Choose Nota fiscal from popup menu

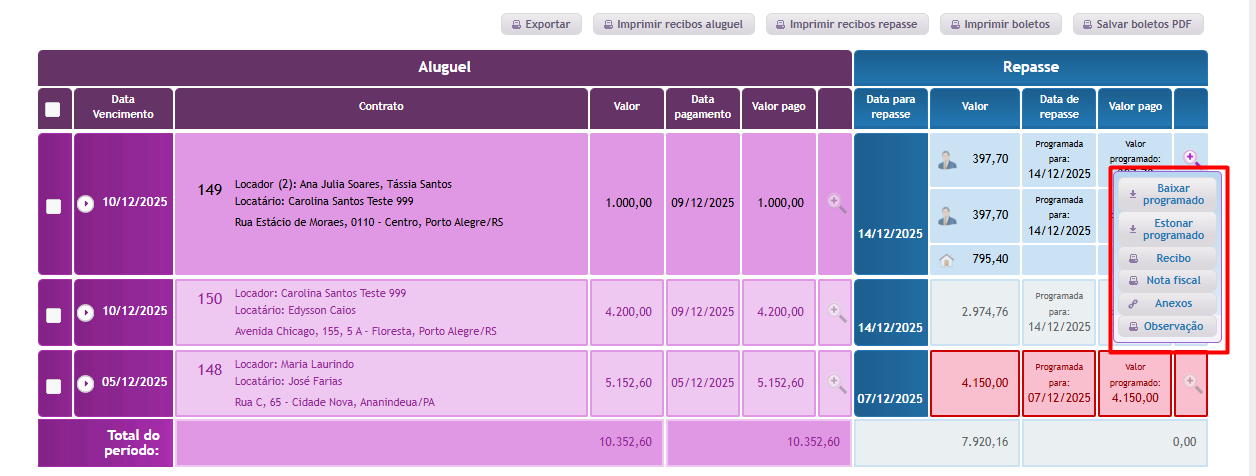pos(1167,280)
